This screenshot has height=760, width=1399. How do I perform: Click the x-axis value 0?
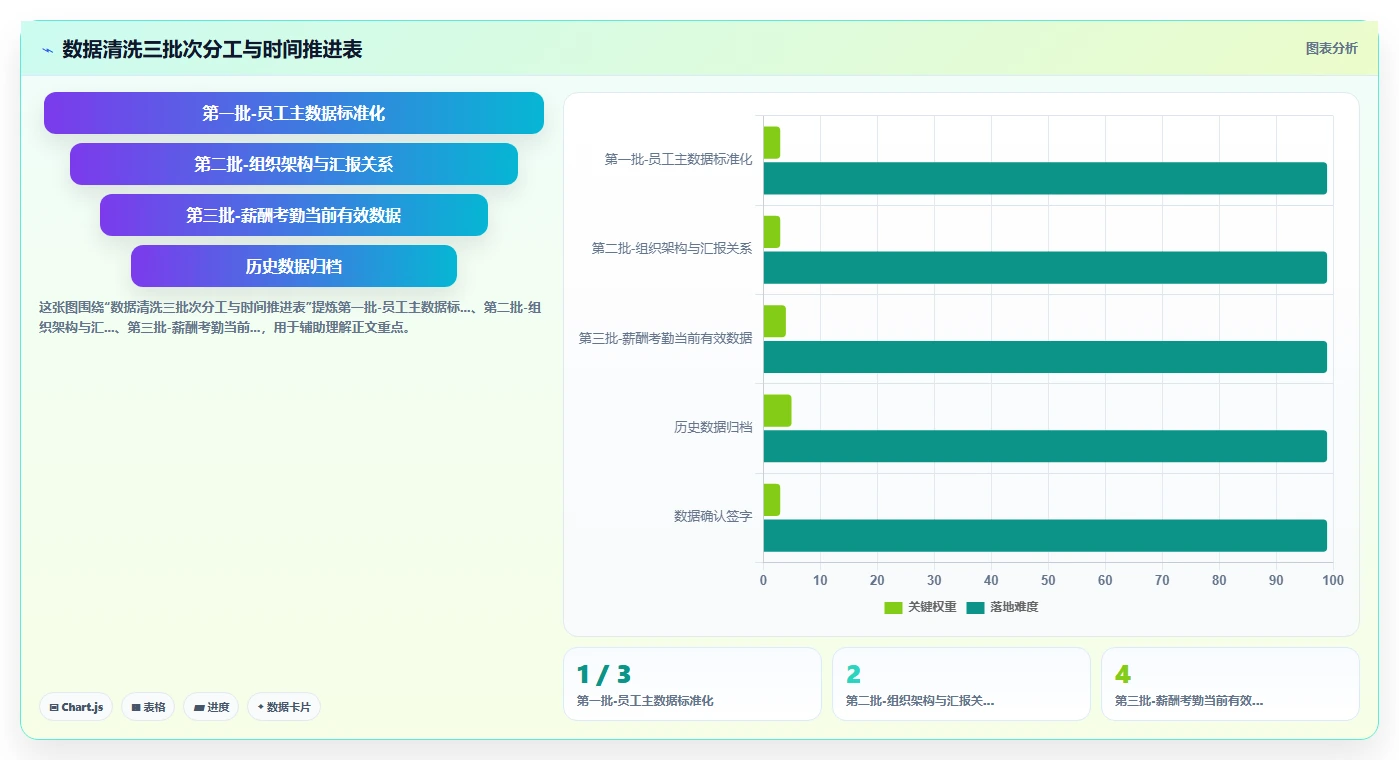coord(764,581)
